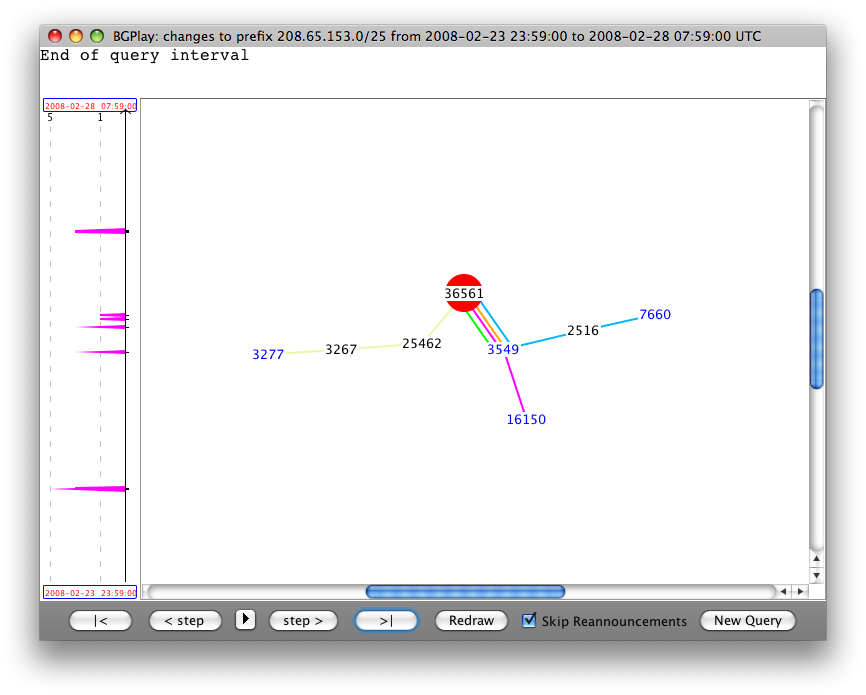Select the red origin node 36561
This screenshot has width=866, height=695.
click(464, 293)
